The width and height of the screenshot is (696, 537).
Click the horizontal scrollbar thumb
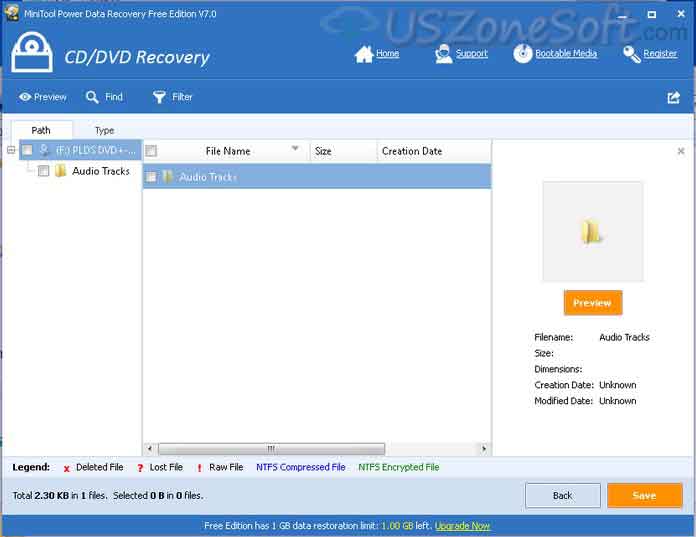tap(271, 449)
